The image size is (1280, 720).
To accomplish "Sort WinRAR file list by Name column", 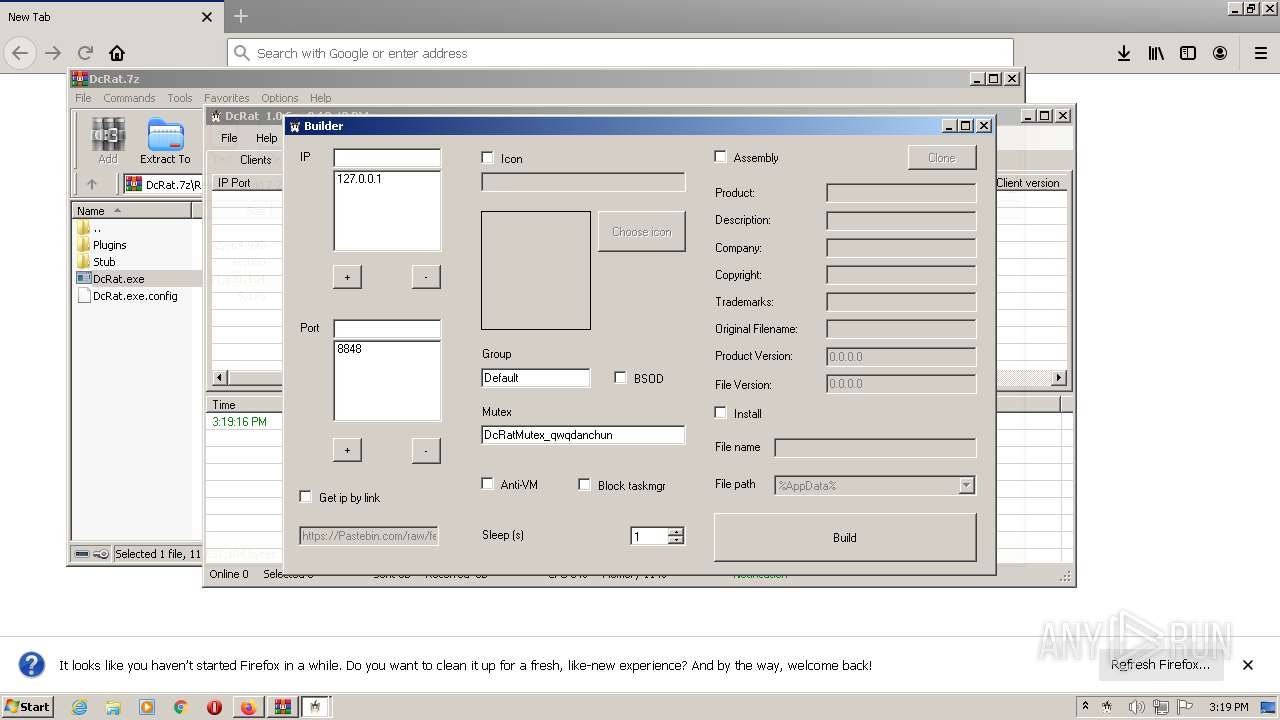I will coord(132,210).
